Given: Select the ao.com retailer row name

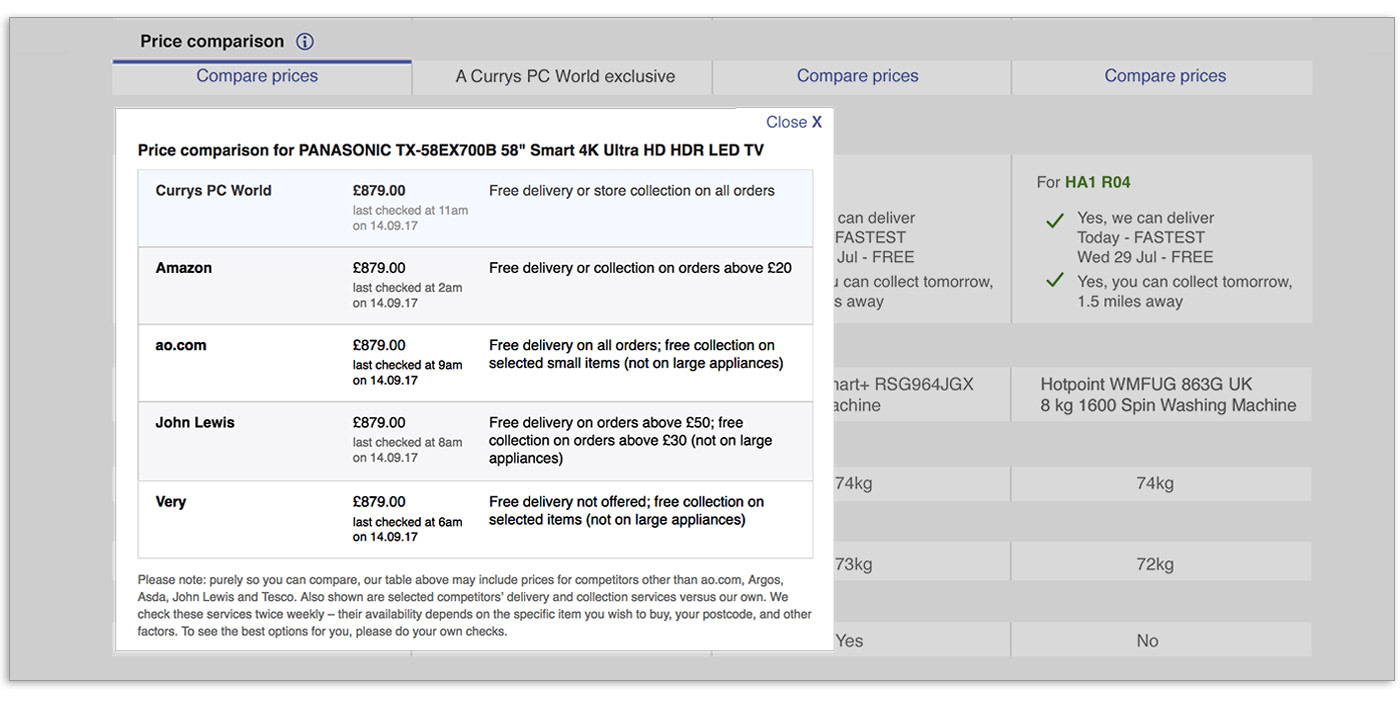Looking at the screenshot, I should pyautogui.click(x=181, y=345).
